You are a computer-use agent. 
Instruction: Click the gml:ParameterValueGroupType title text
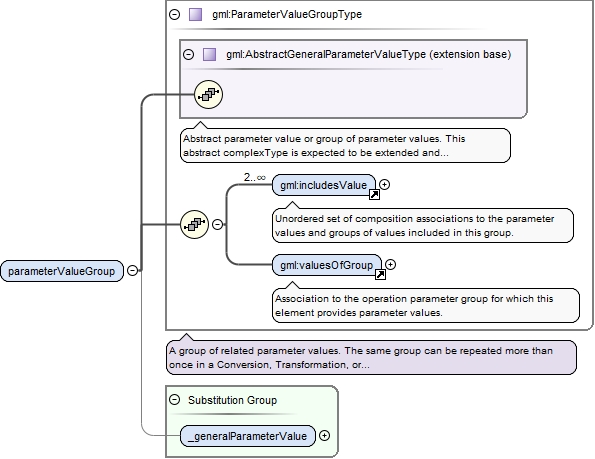287,14
